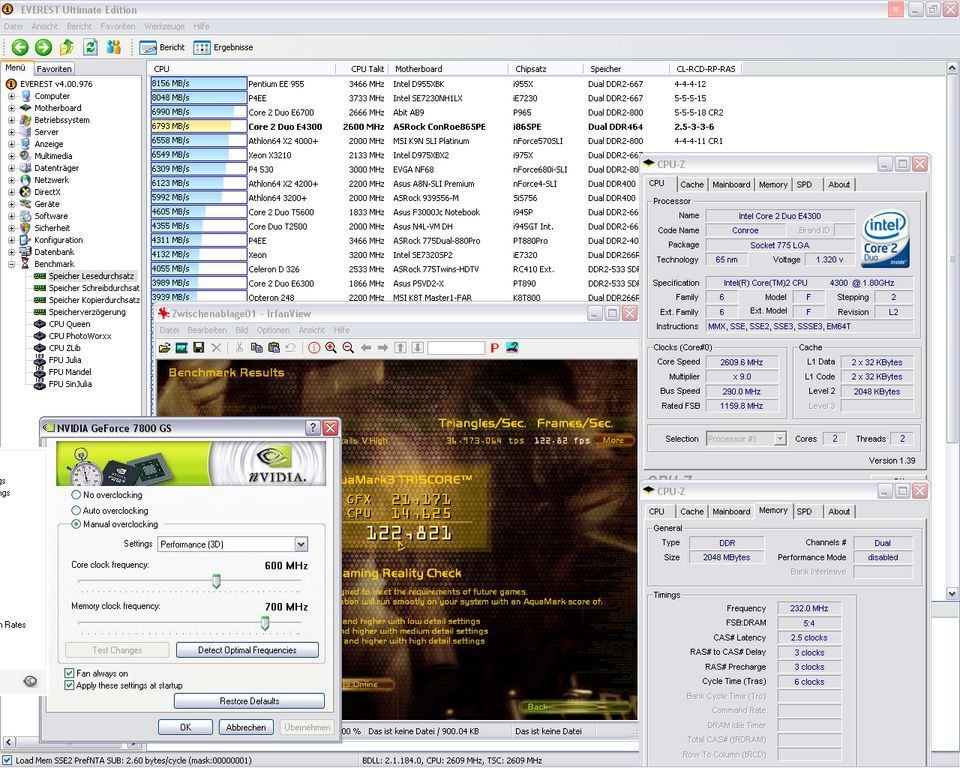Click the Memory clock frequency slider handle

265,623
